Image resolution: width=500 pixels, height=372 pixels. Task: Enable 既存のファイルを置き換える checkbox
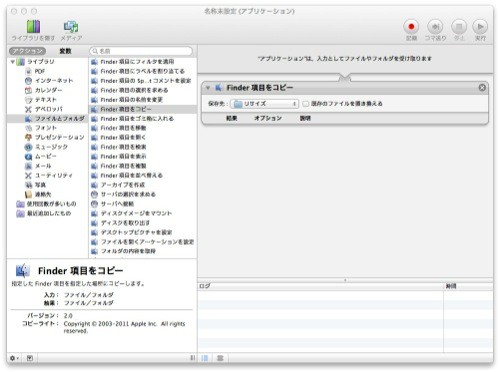(305, 104)
